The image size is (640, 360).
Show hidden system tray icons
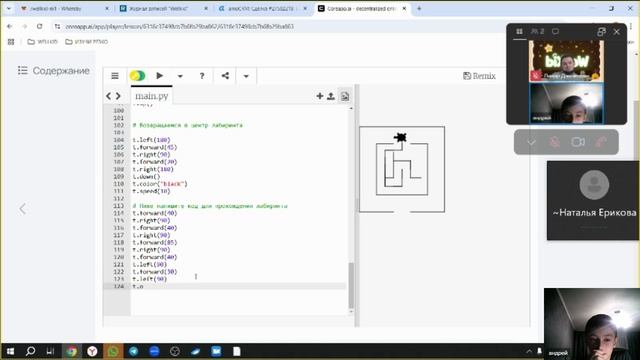click(529, 351)
